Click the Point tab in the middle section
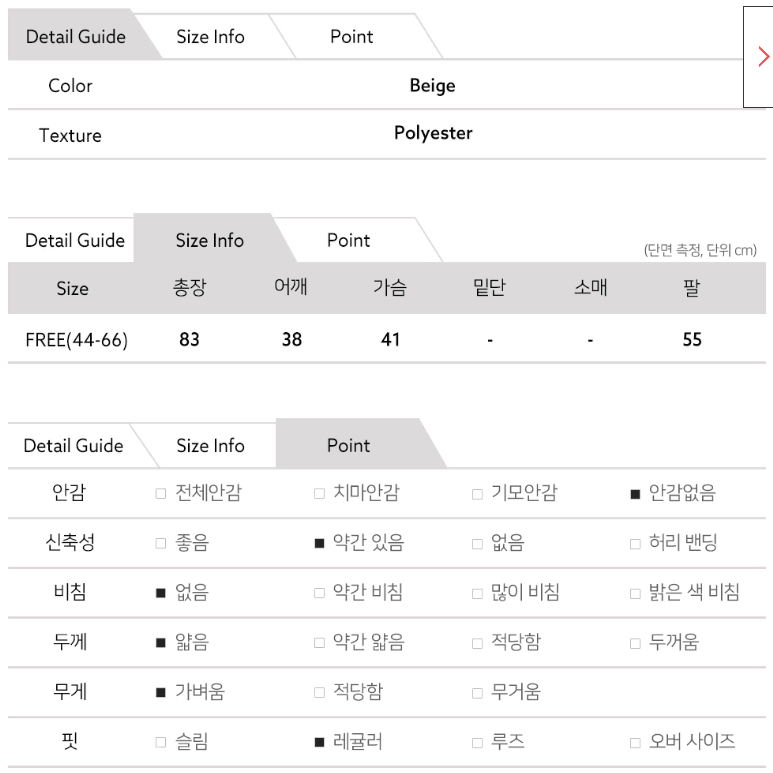The image size is (773, 773). tap(349, 241)
